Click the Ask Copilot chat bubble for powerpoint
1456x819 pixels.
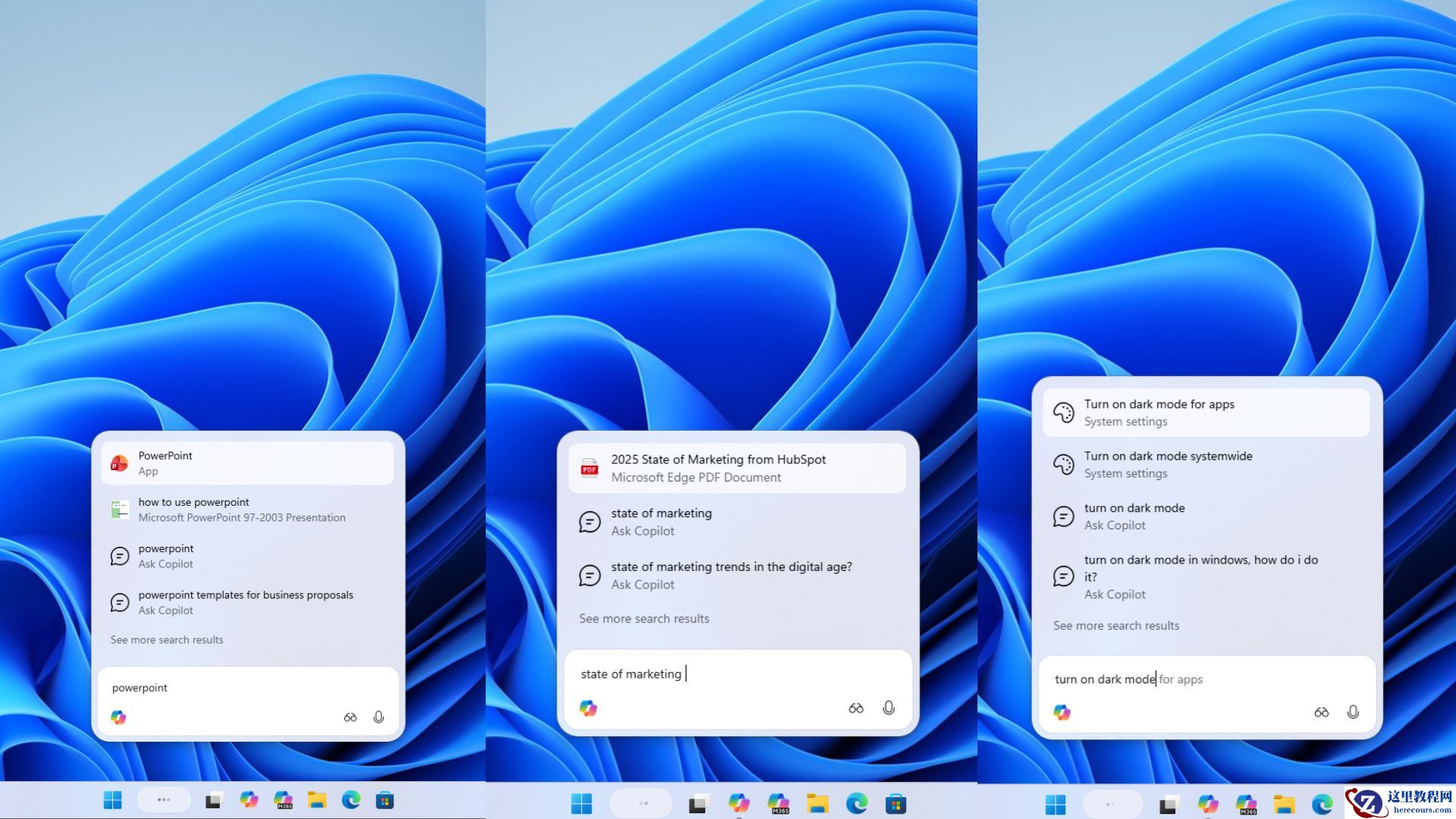tap(166, 556)
